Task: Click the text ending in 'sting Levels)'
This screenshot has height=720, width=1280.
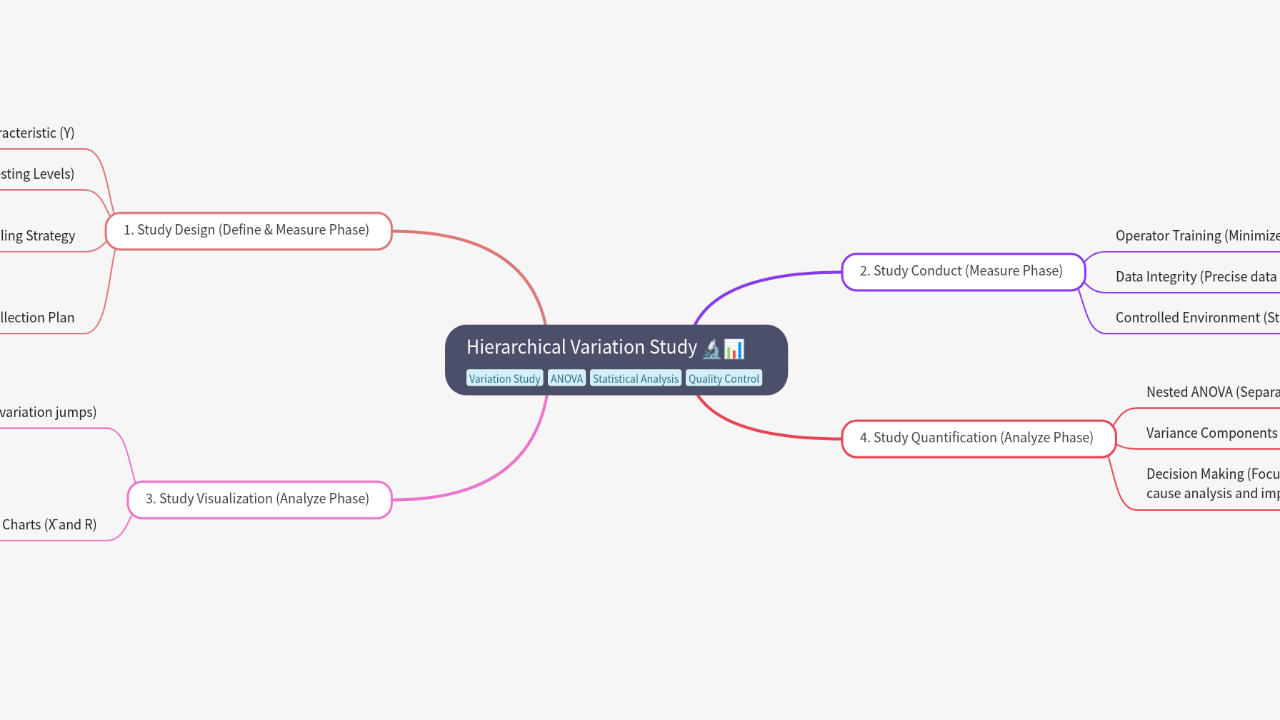Action: (x=37, y=174)
